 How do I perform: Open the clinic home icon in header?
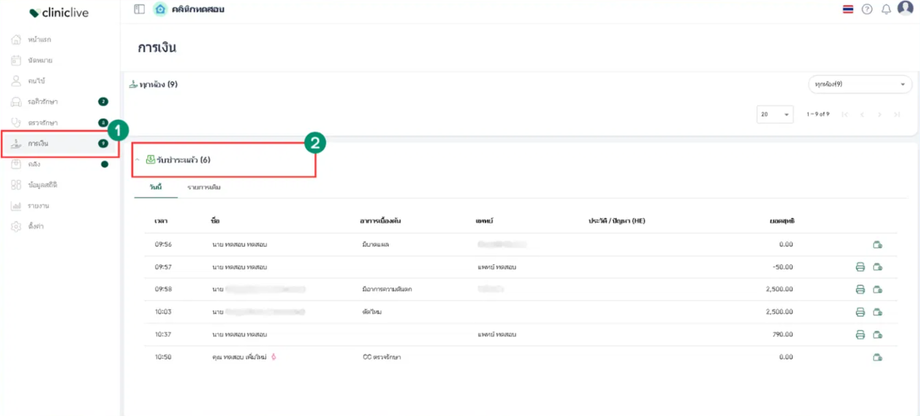160,9
